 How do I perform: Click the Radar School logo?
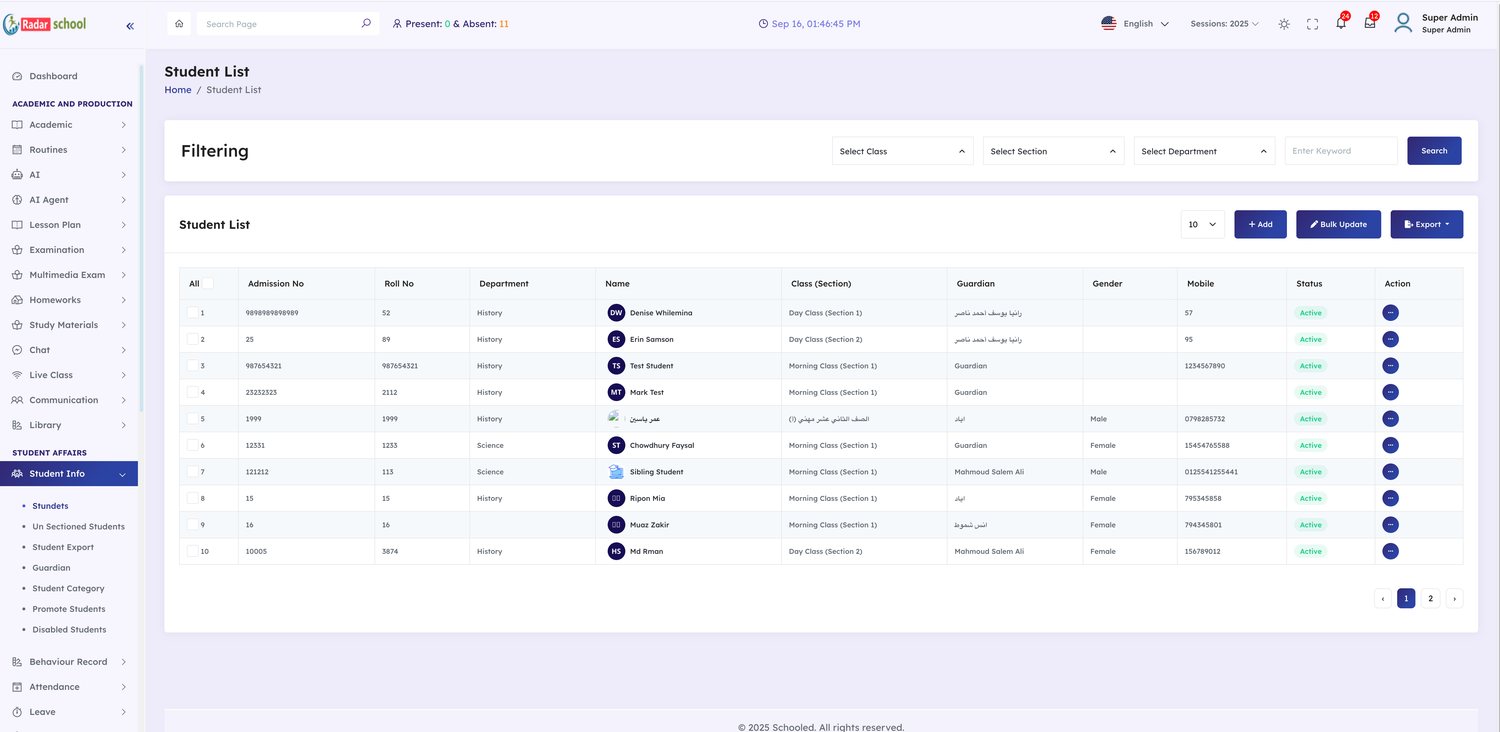coord(45,23)
